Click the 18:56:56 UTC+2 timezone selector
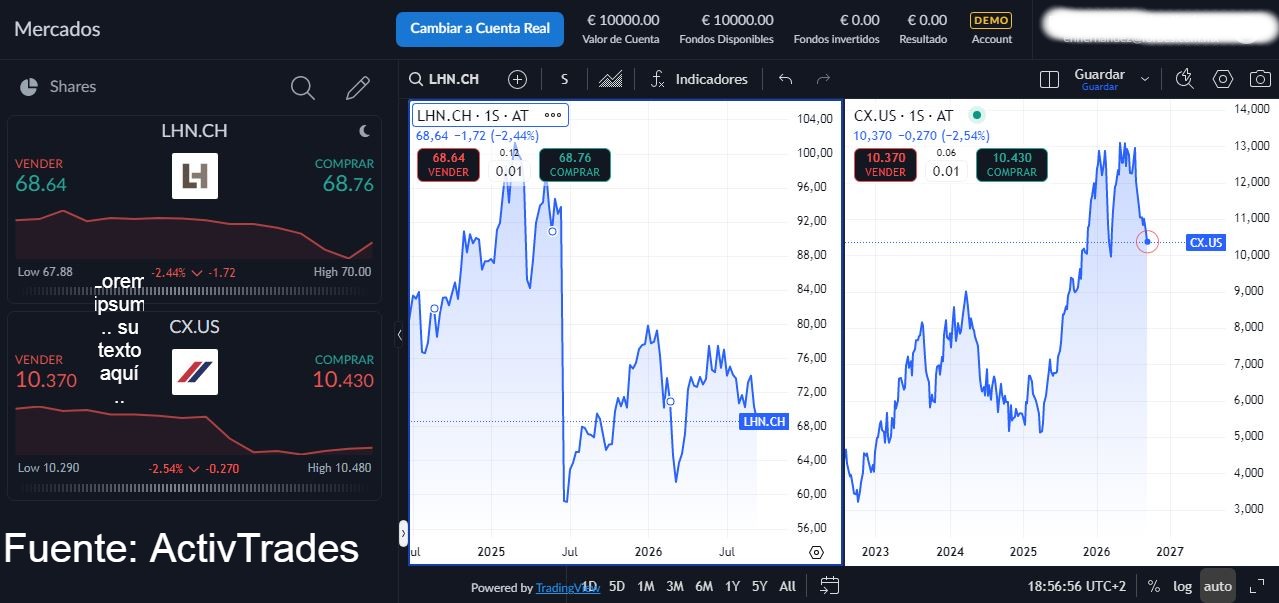 (x=1077, y=586)
